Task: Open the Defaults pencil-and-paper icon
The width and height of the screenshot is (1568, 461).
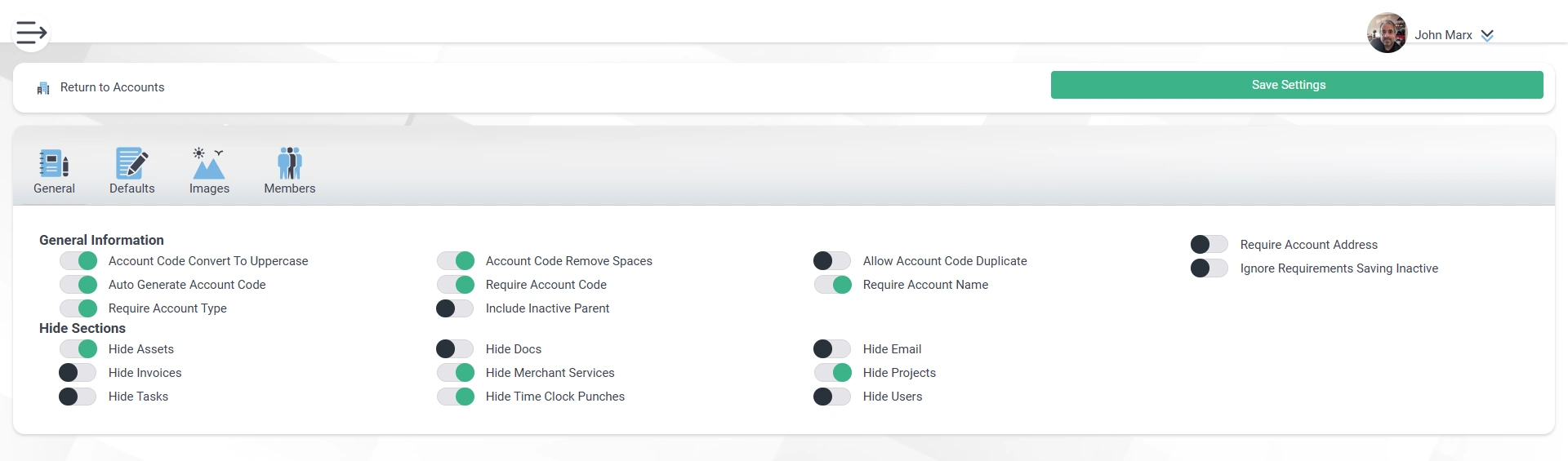Action: coord(131,162)
